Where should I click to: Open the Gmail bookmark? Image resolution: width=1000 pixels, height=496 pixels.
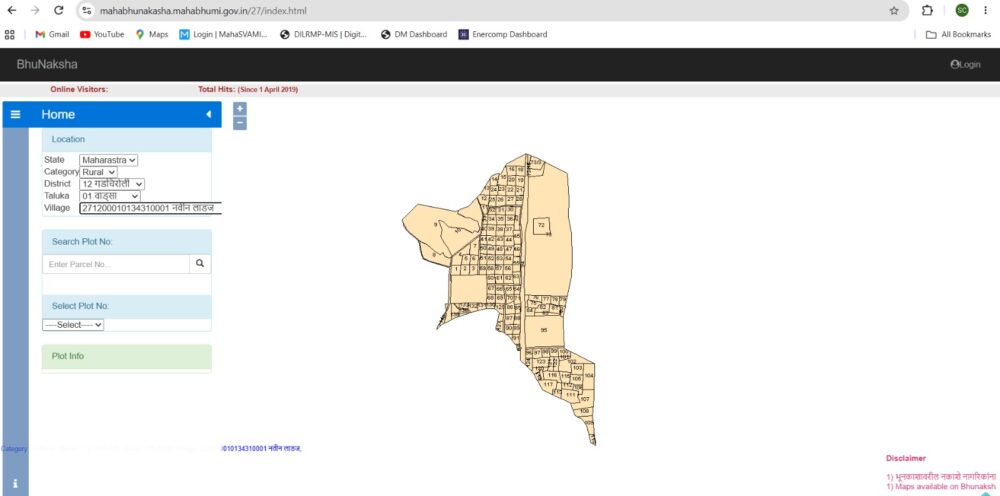pos(52,34)
